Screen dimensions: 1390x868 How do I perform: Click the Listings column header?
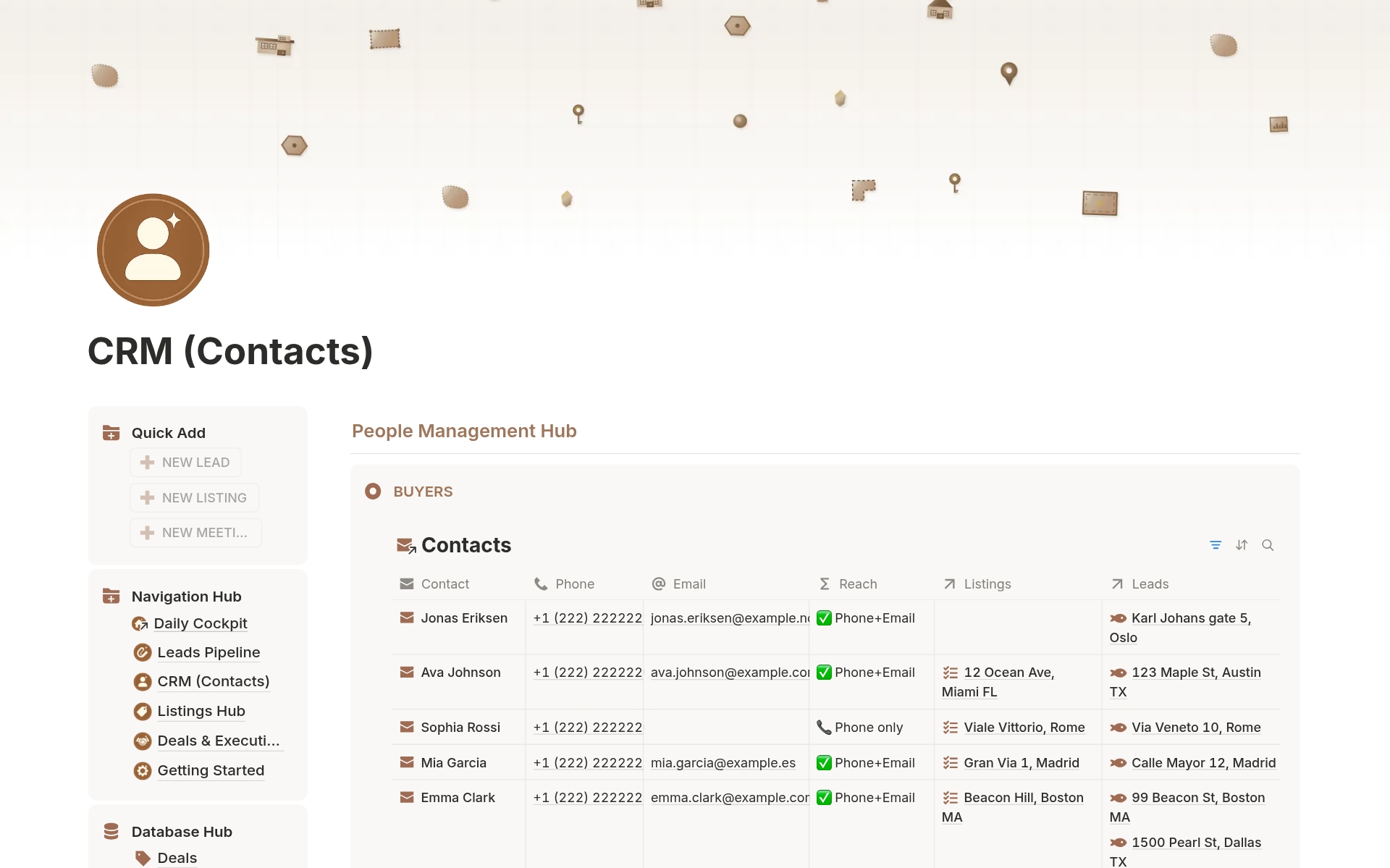coord(977,584)
